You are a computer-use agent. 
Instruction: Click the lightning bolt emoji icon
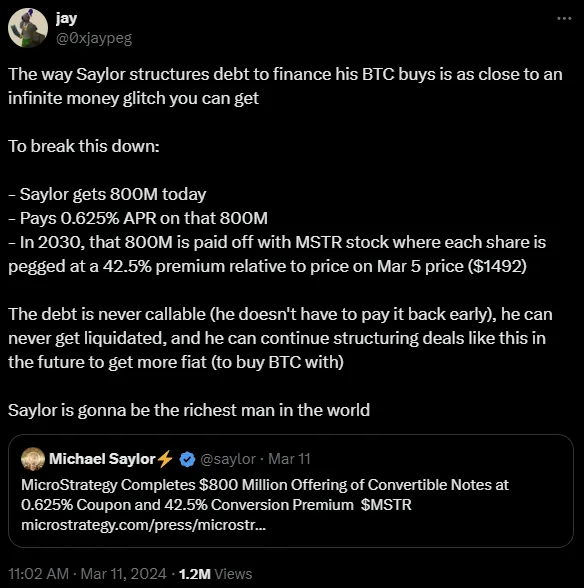pos(165,459)
